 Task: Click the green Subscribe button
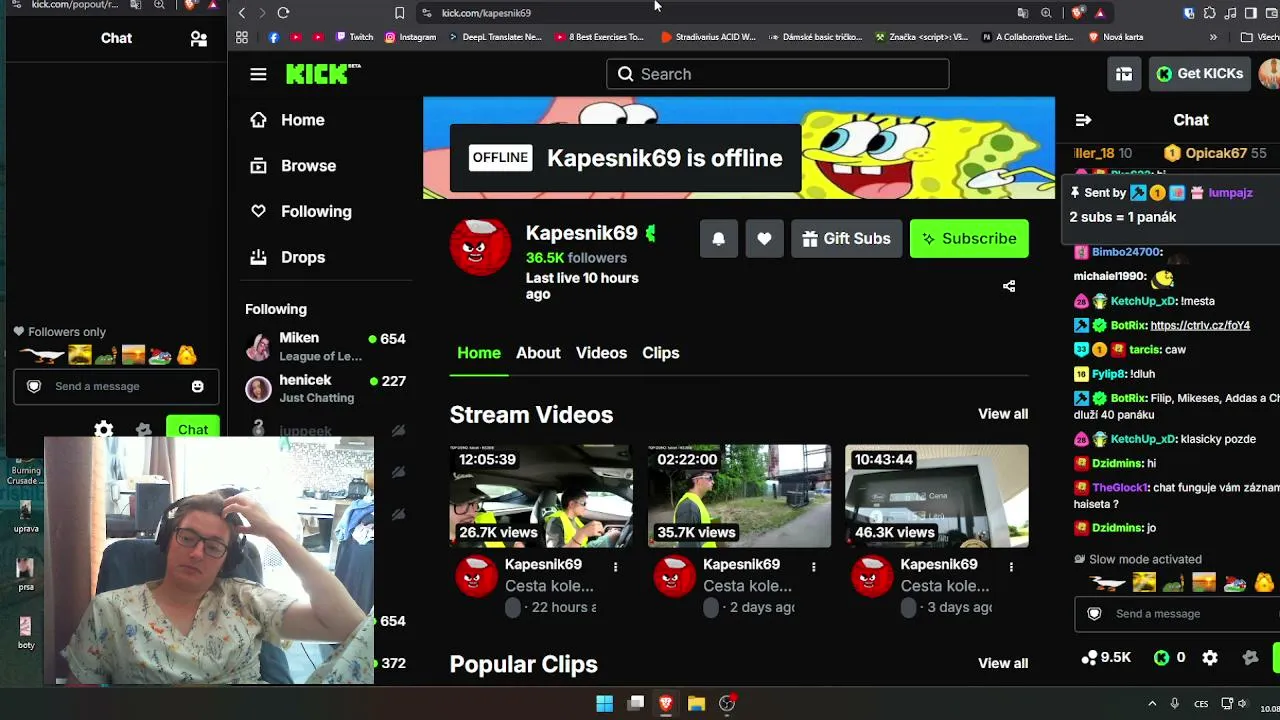(969, 239)
